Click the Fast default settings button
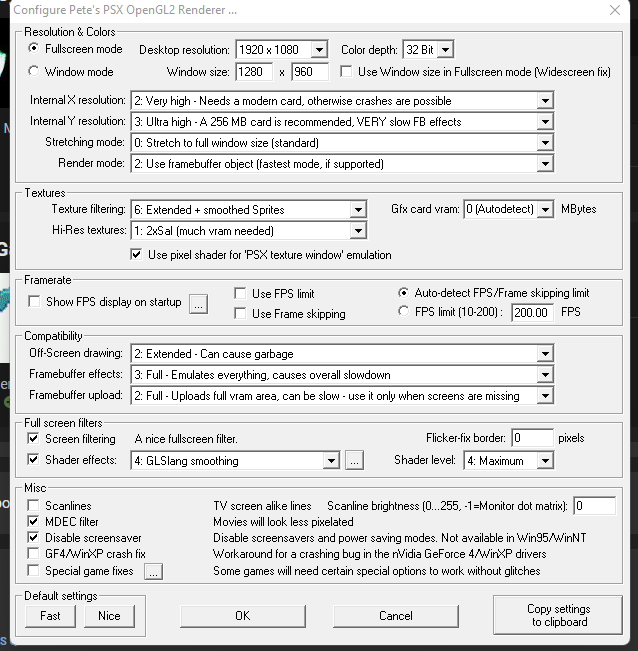638x651 pixels. point(50,616)
